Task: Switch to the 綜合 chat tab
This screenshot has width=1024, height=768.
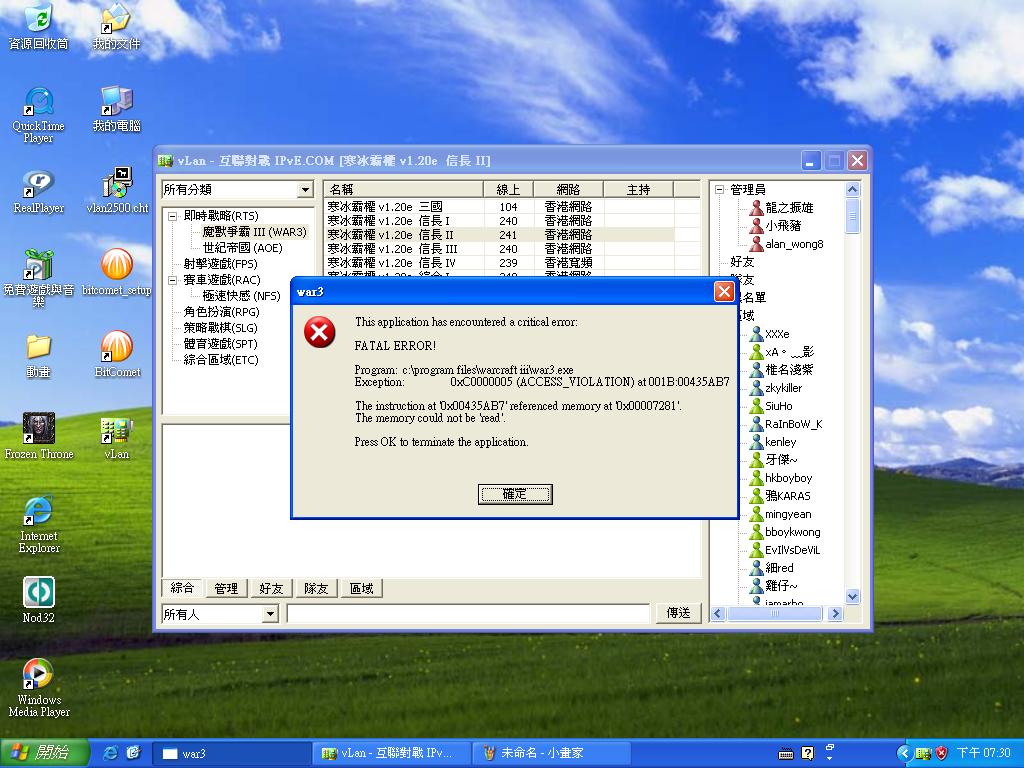Action: pyautogui.click(x=182, y=588)
